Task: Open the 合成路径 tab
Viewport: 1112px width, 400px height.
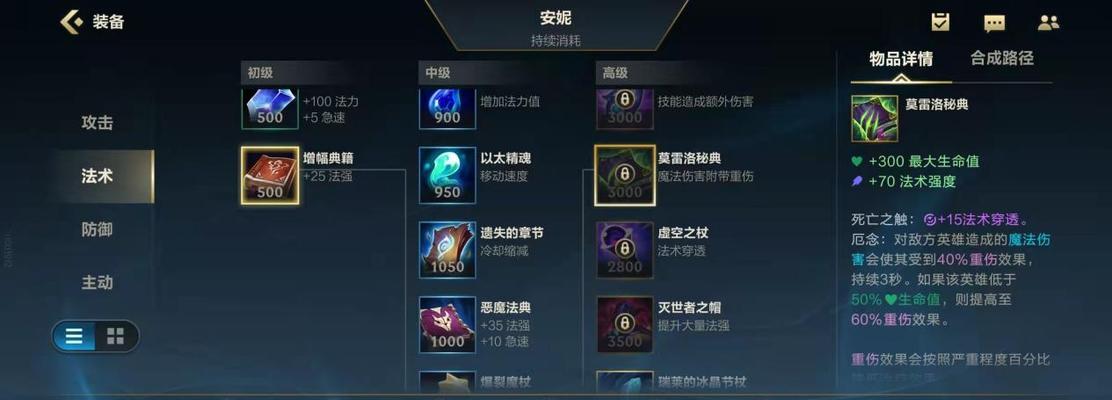Action: [x=1001, y=58]
